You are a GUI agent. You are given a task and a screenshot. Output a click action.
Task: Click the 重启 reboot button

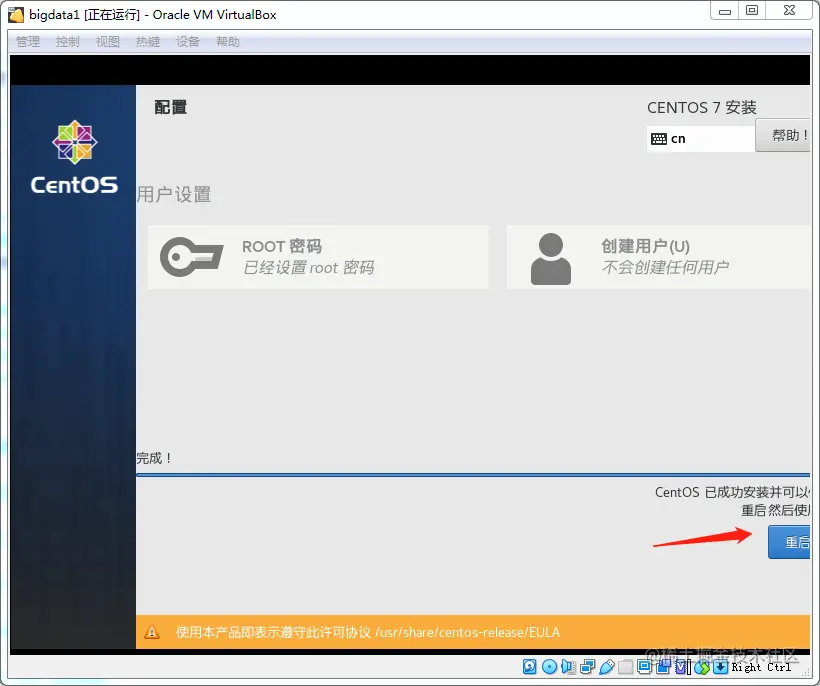(x=789, y=542)
